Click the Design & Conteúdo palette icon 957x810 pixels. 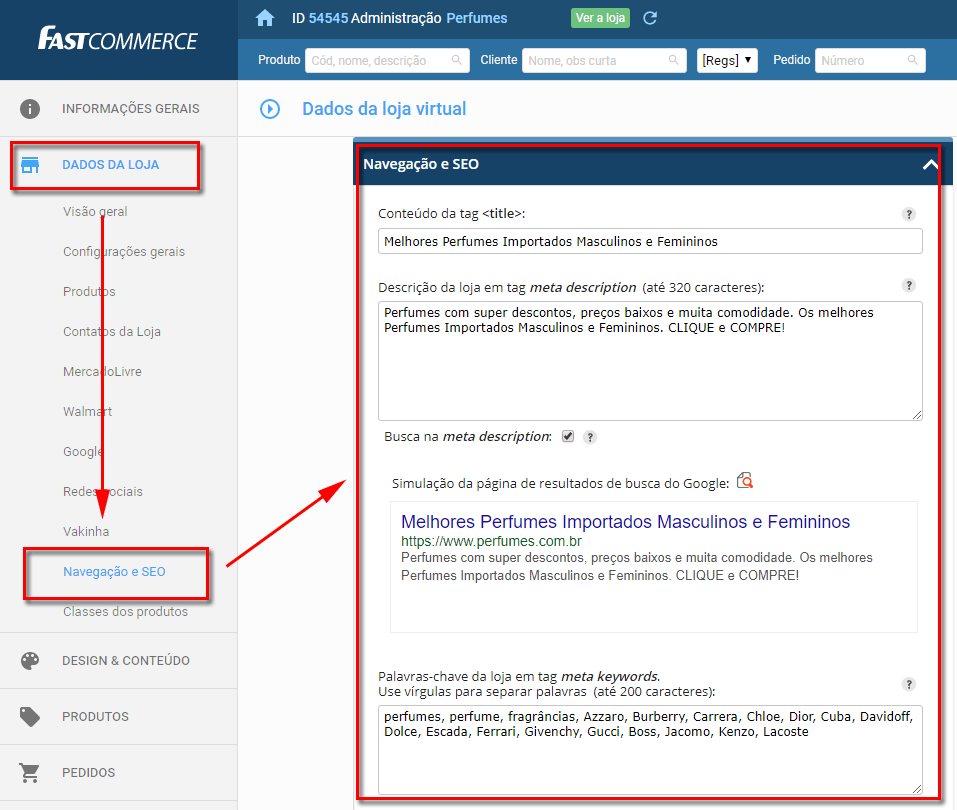tap(30, 660)
